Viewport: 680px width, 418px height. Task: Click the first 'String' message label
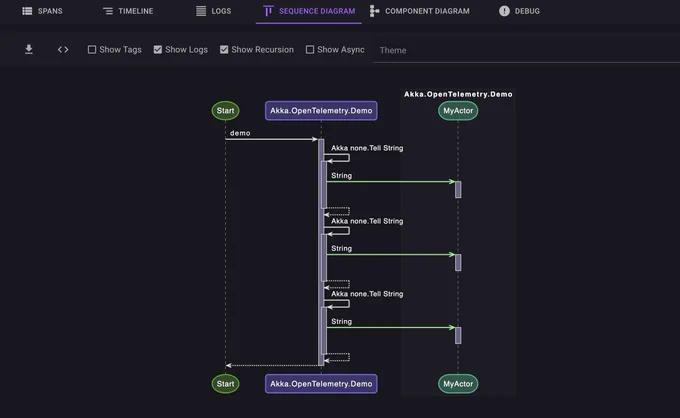[x=341, y=176]
